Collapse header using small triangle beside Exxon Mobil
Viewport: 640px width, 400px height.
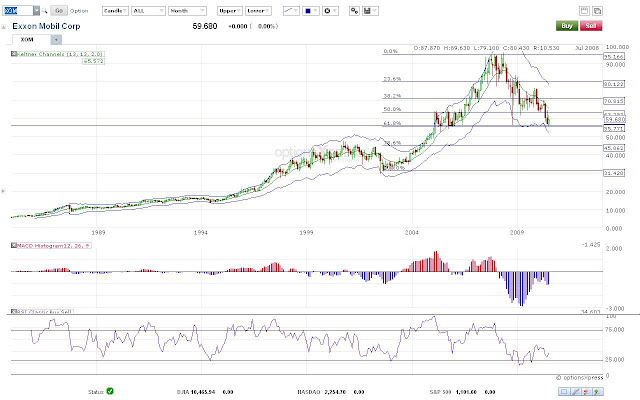click(4, 27)
